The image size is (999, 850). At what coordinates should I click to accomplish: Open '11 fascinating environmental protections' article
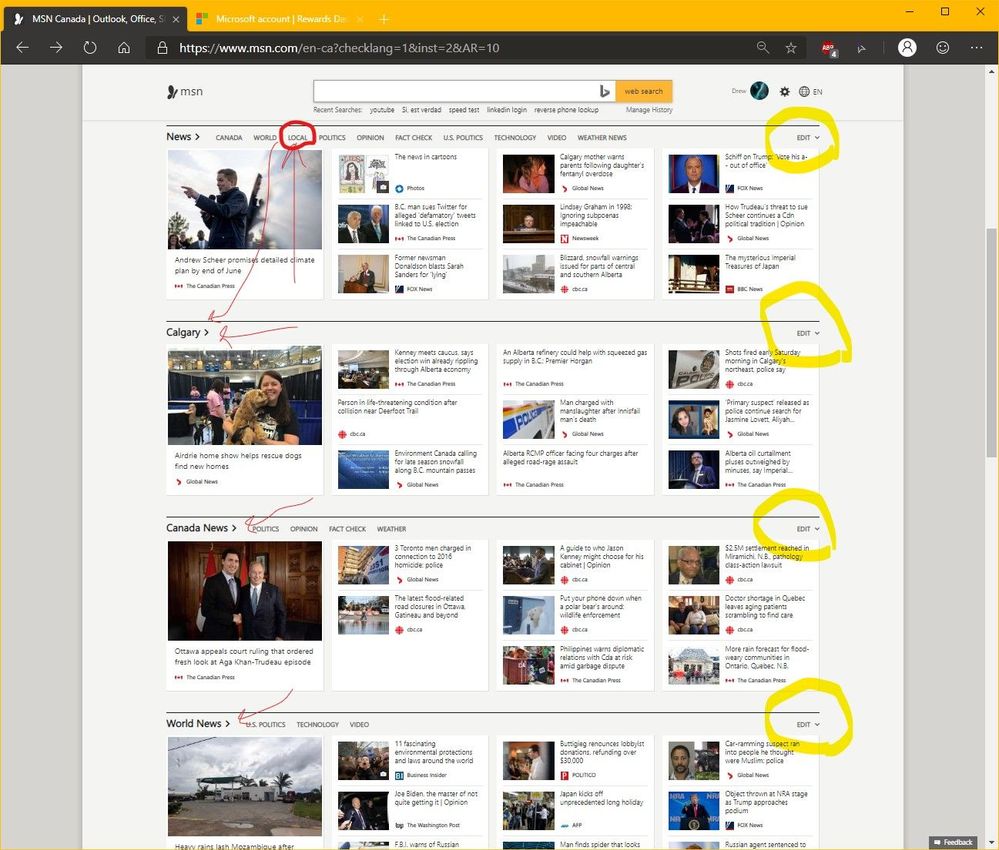pyautogui.click(x=433, y=752)
